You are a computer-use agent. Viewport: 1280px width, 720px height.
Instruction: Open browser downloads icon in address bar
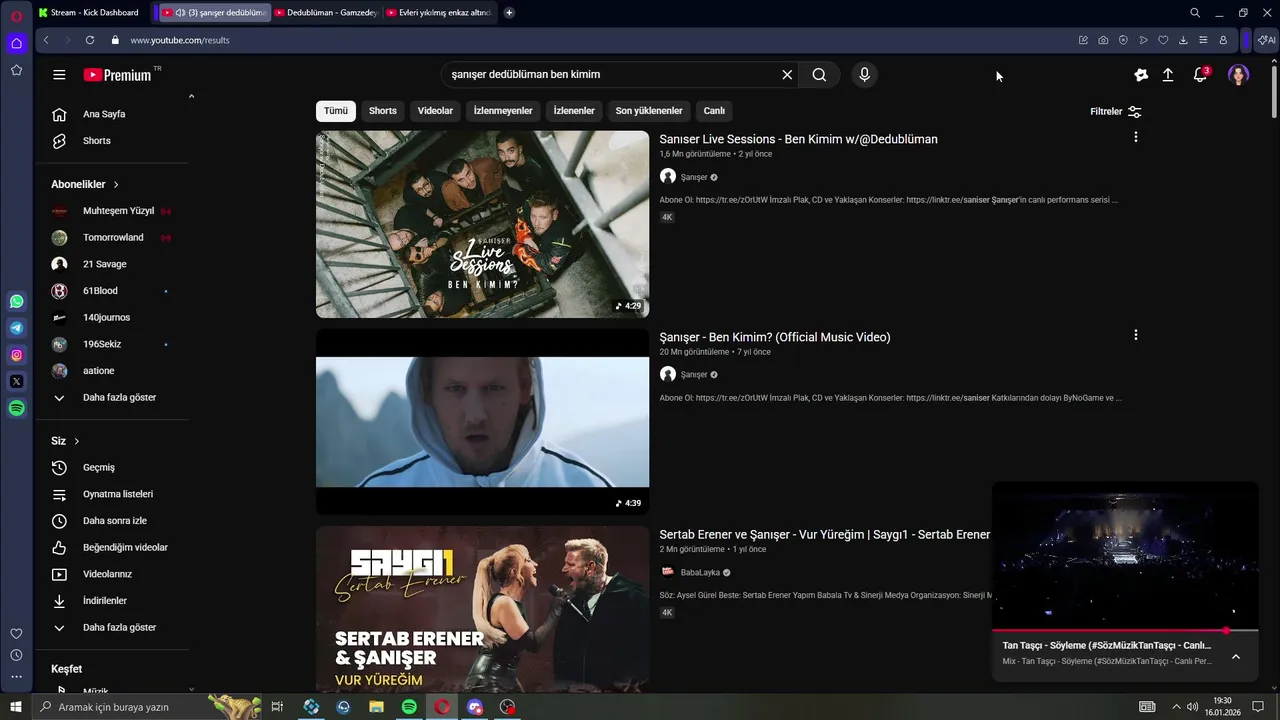[1183, 40]
